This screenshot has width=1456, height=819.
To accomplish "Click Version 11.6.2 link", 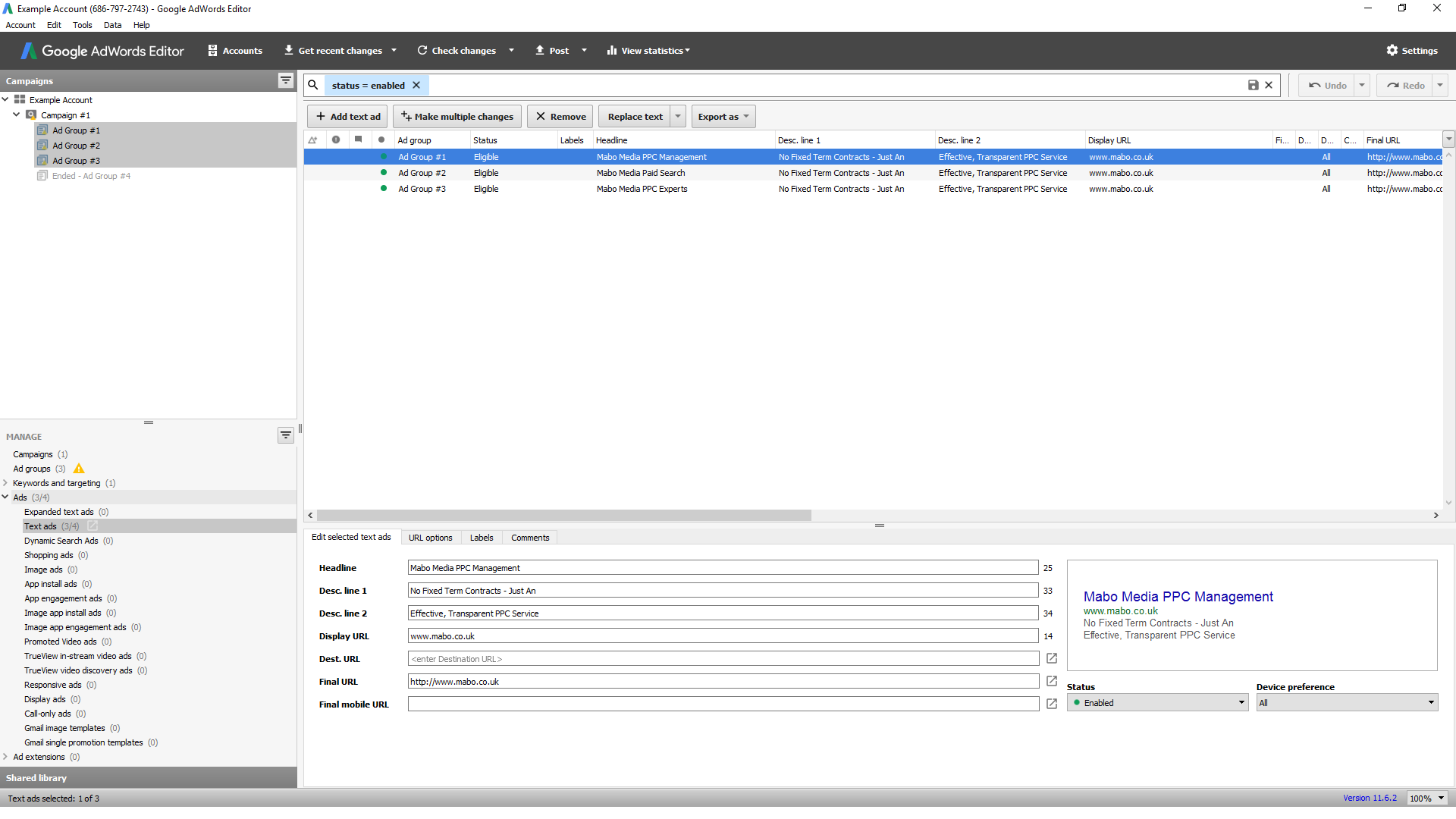I will click(x=1370, y=798).
